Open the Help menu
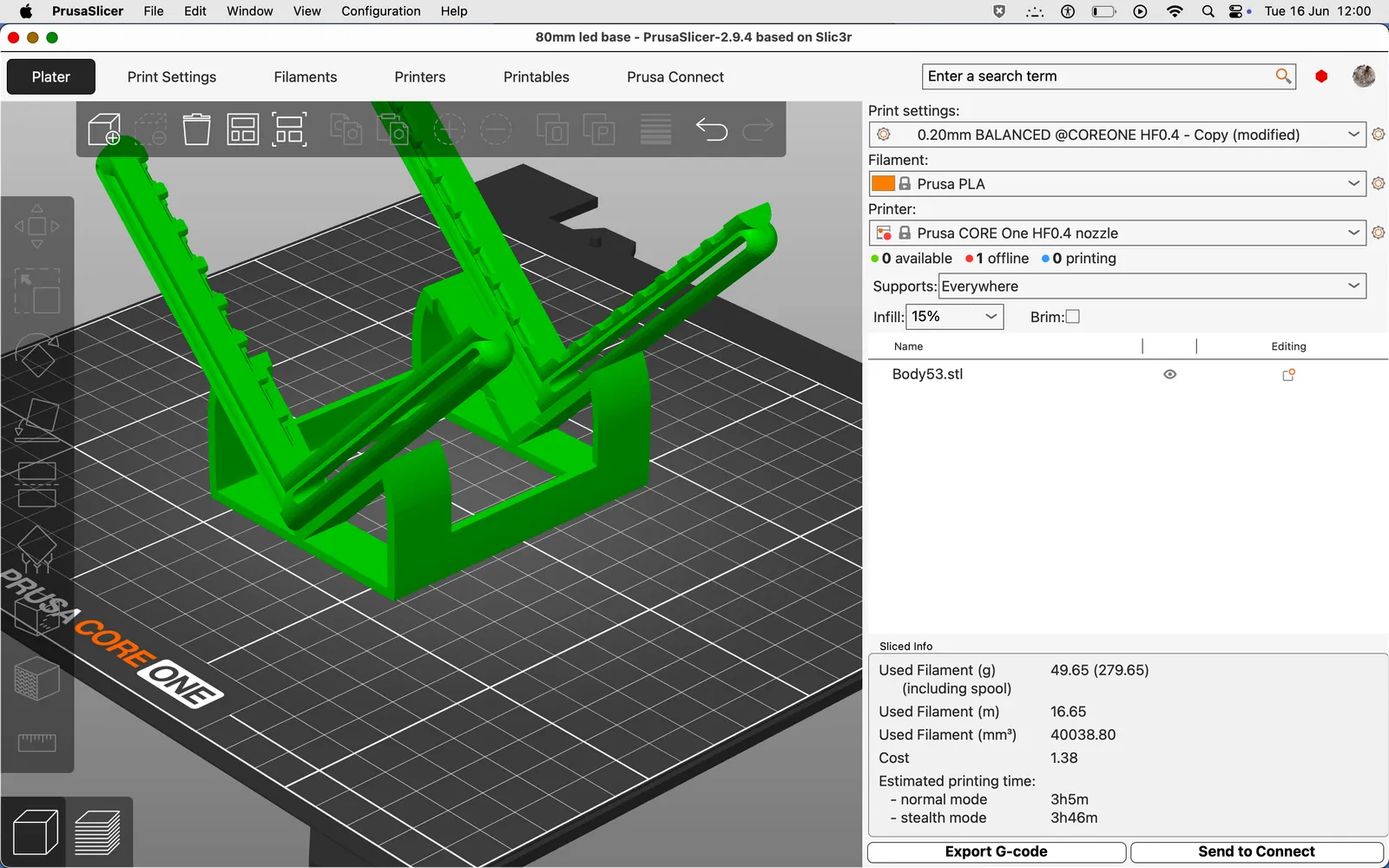This screenshot has width=1389, height=868. click(x=454, y=11)
